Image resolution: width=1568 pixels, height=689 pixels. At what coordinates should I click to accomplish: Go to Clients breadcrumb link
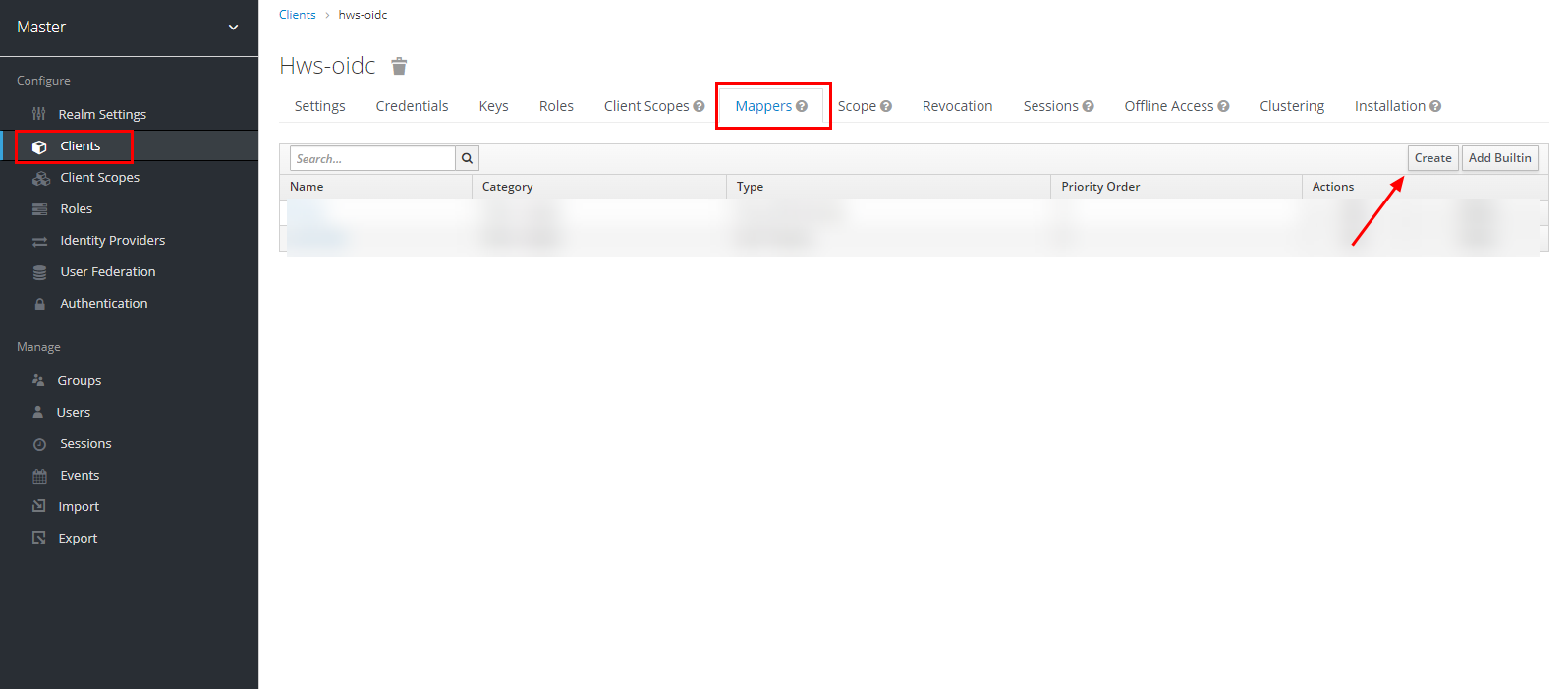coord(297,15)
